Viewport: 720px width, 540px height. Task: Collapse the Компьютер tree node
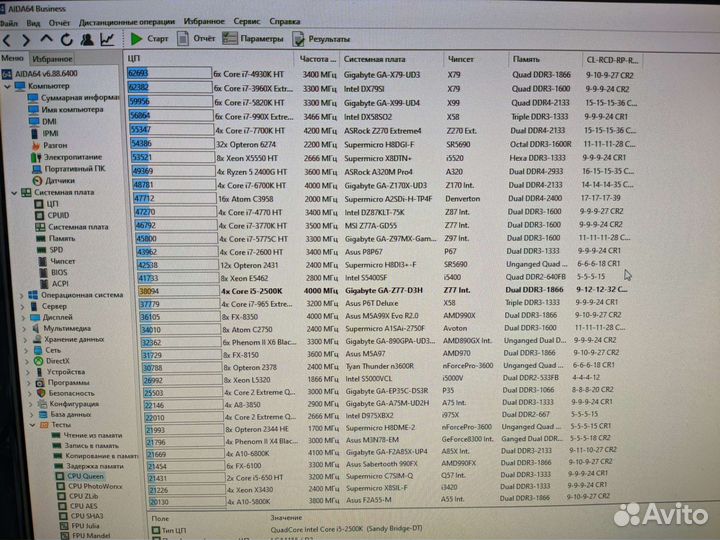[x=7, y=86]
